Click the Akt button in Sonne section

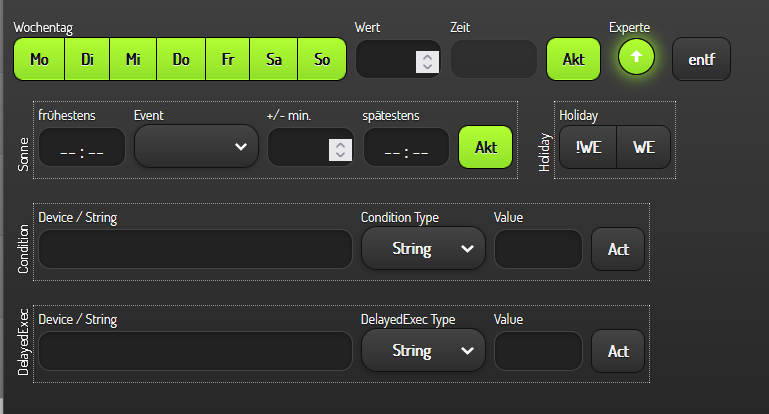486,147
